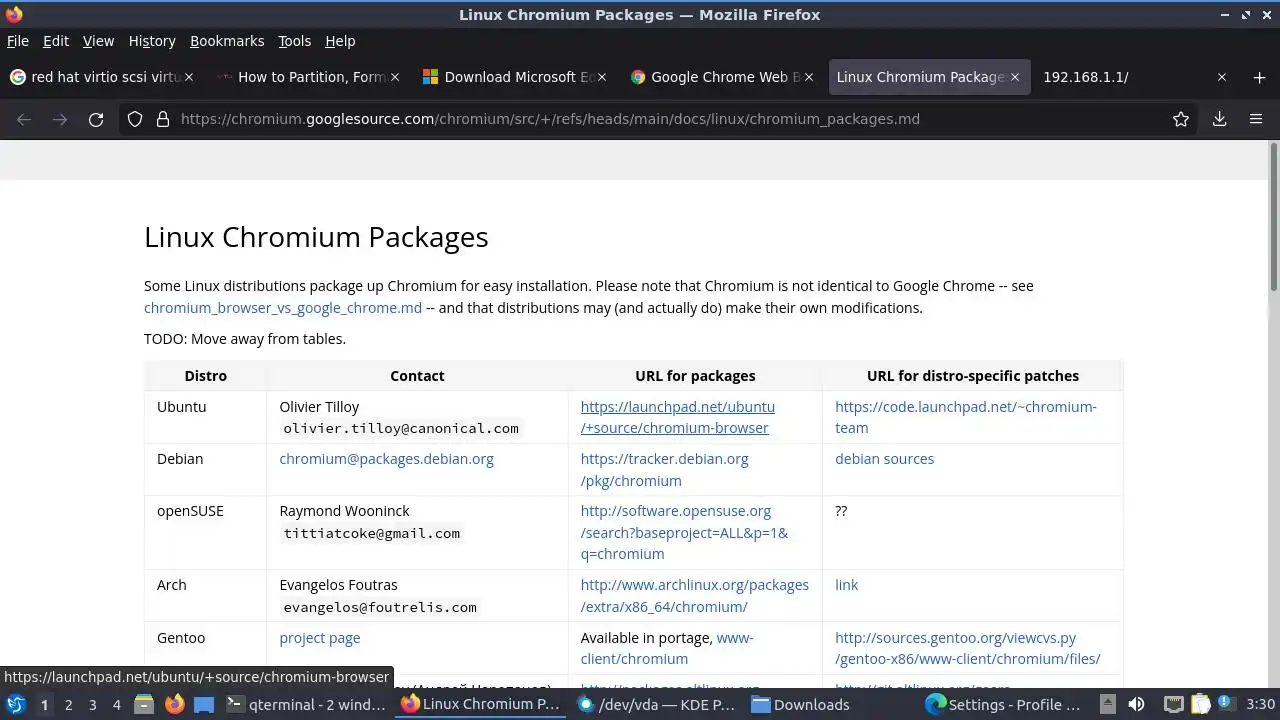Open the File menu
Screen dimensions: 1280x720
18,41
